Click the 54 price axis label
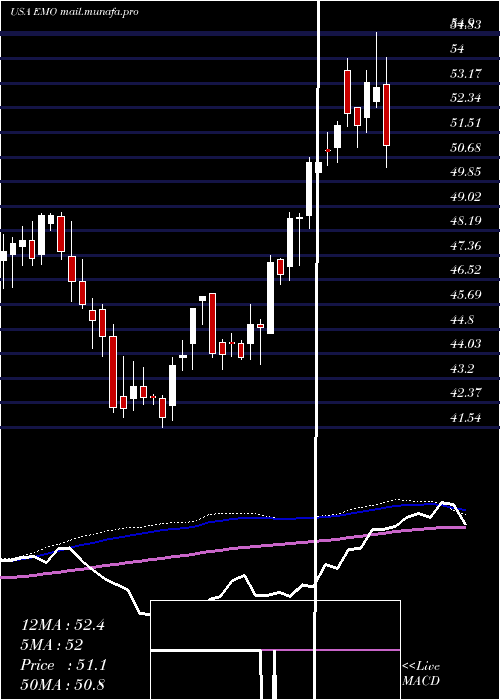The height and width of the screenshot is (700, 500). (457, 49)
